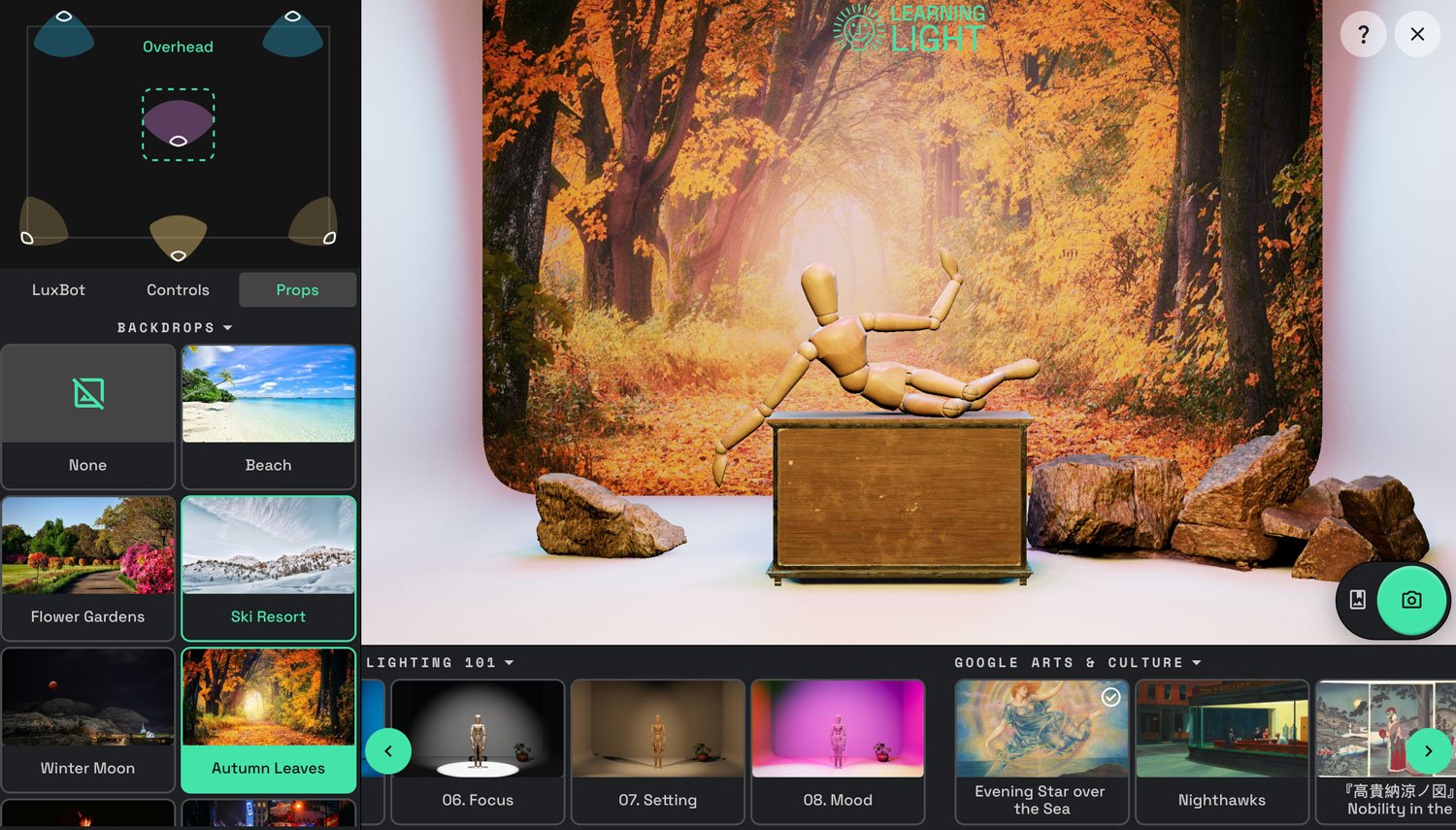The image size is (1456, 830).
Task: Close the Learning Light studio view
Action: (x=1417, y=34)
